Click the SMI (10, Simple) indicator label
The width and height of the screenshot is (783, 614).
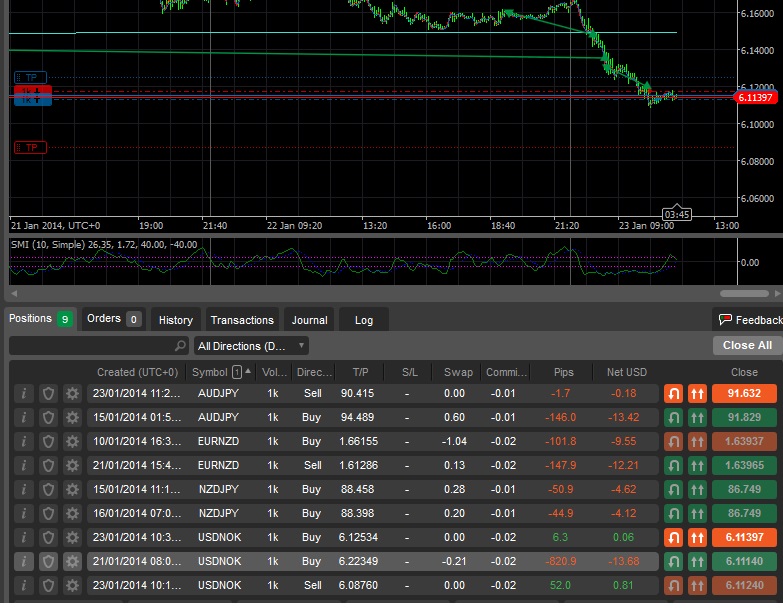[x=104, y=245]
